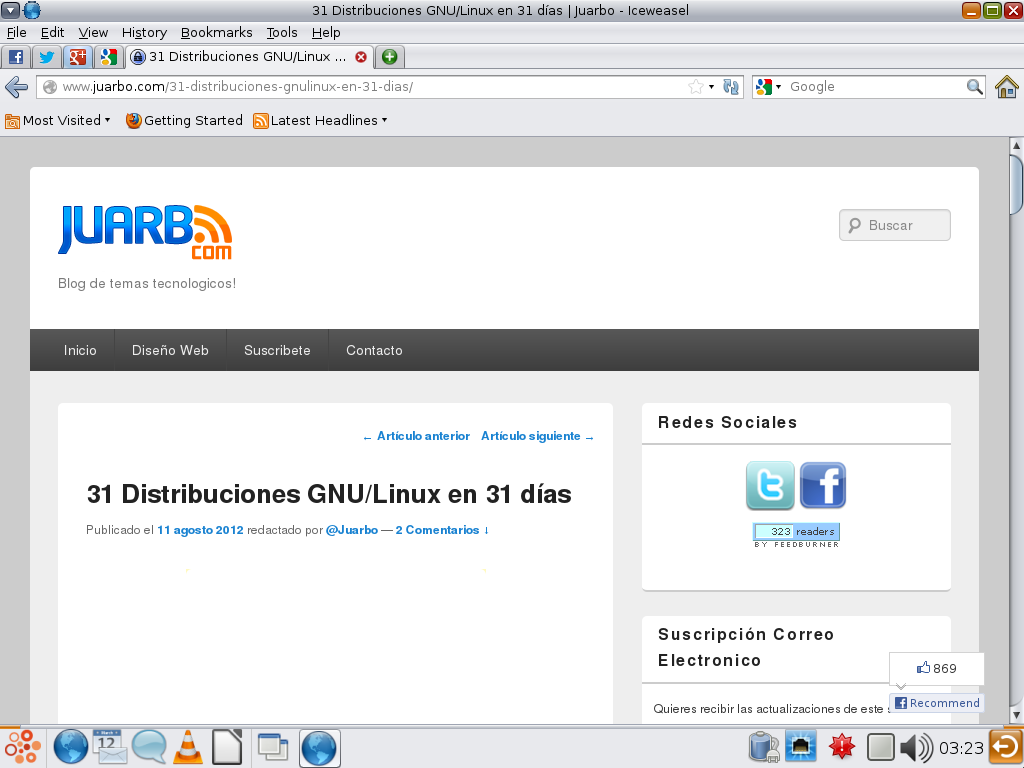Open the History menu
Screen dimensions: 1024x768
144,33
